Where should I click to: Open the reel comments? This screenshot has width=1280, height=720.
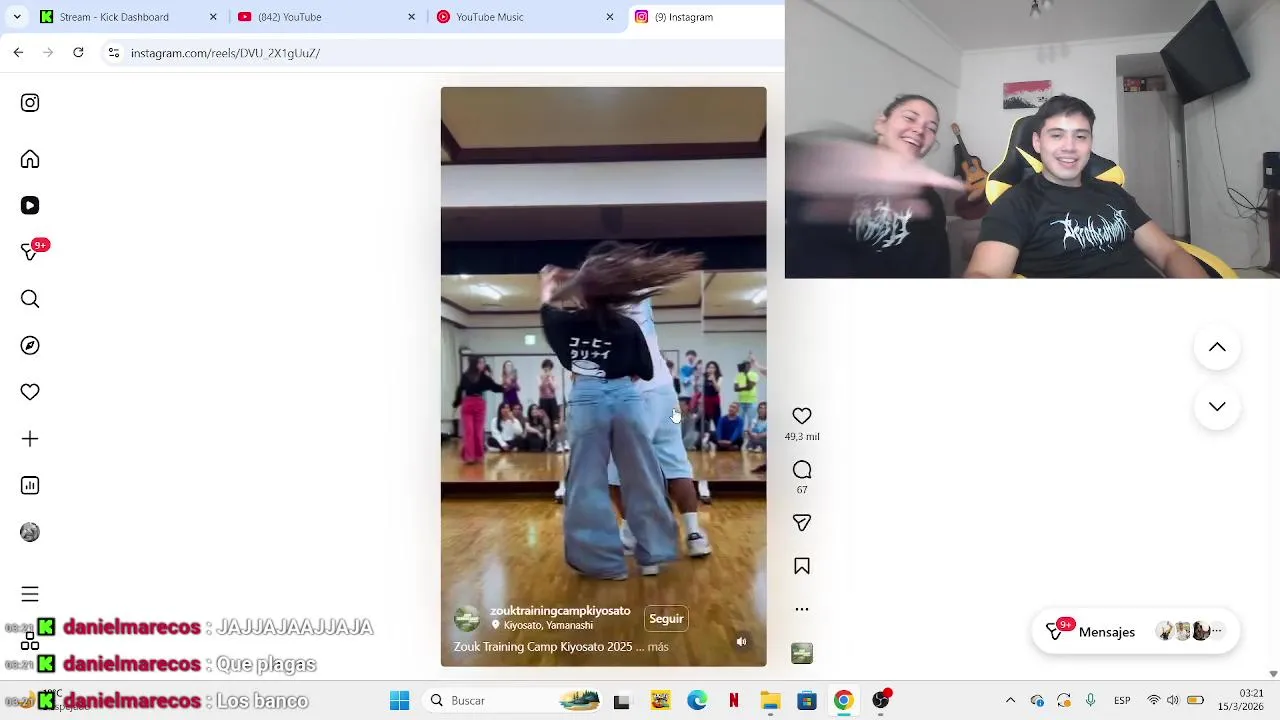(x=802, y=470)
